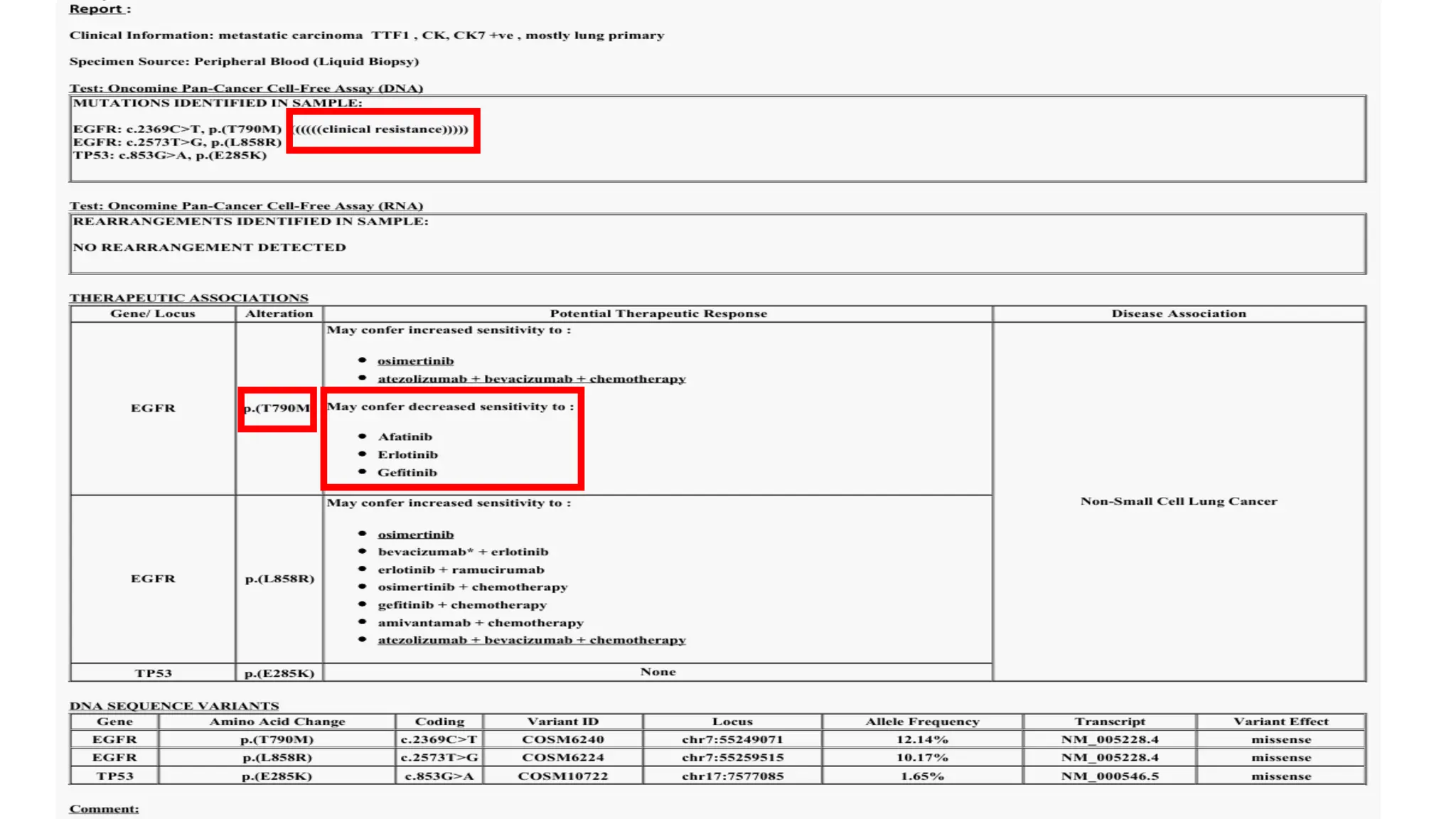Click the clinical resistance annotation text
This screenshot has width=1456, height=819.
(382, 129)
